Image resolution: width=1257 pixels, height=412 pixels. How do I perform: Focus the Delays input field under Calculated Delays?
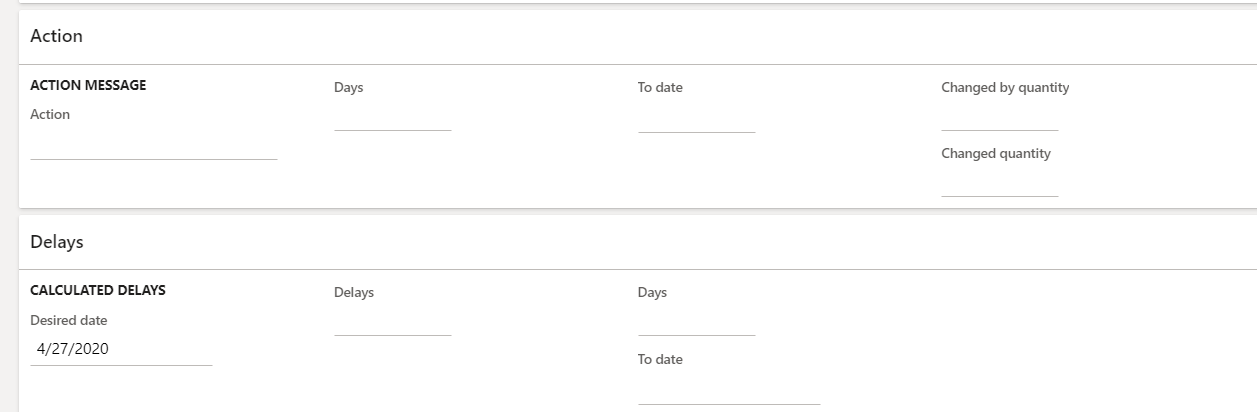[392, 324]
